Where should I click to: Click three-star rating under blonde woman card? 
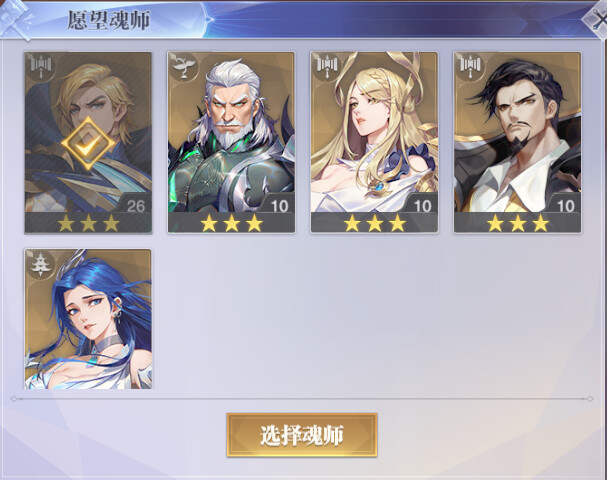click(374, 223)
